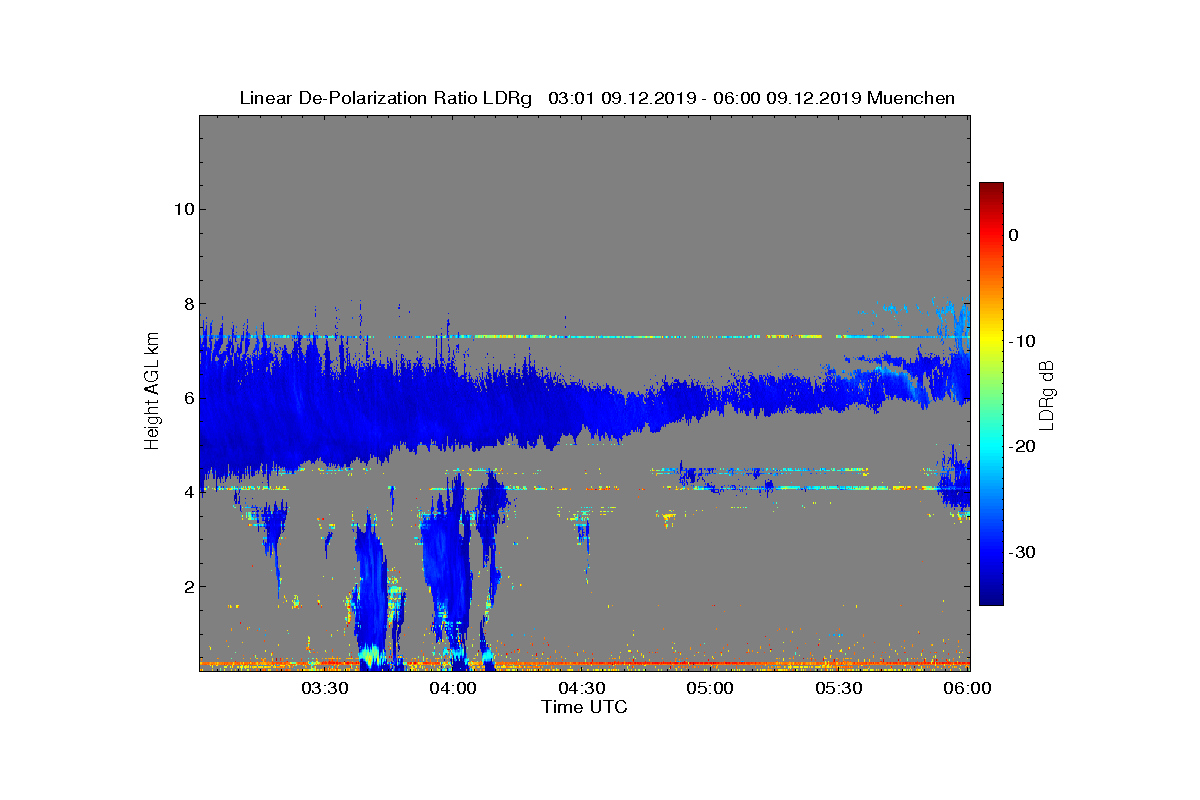Click the 'Height AGL km' y-axis label
1200x800 pixels.
point(152,392)
